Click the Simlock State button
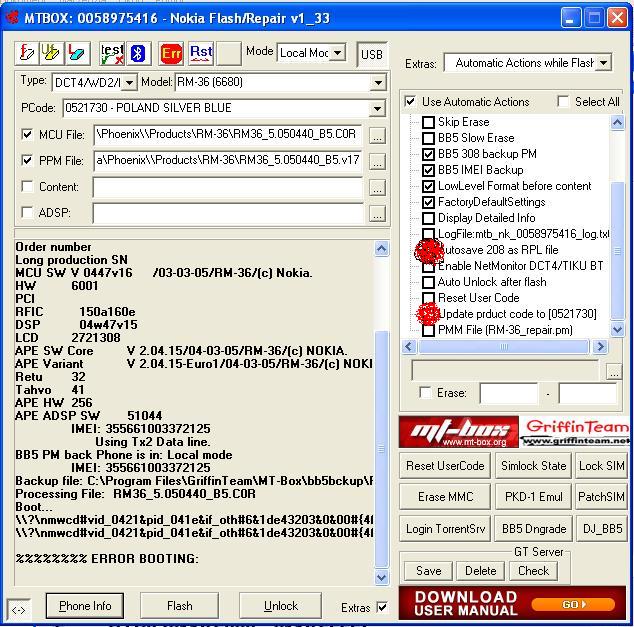The width and height of the screenshot is (634, 627). [x=533, y=466]
